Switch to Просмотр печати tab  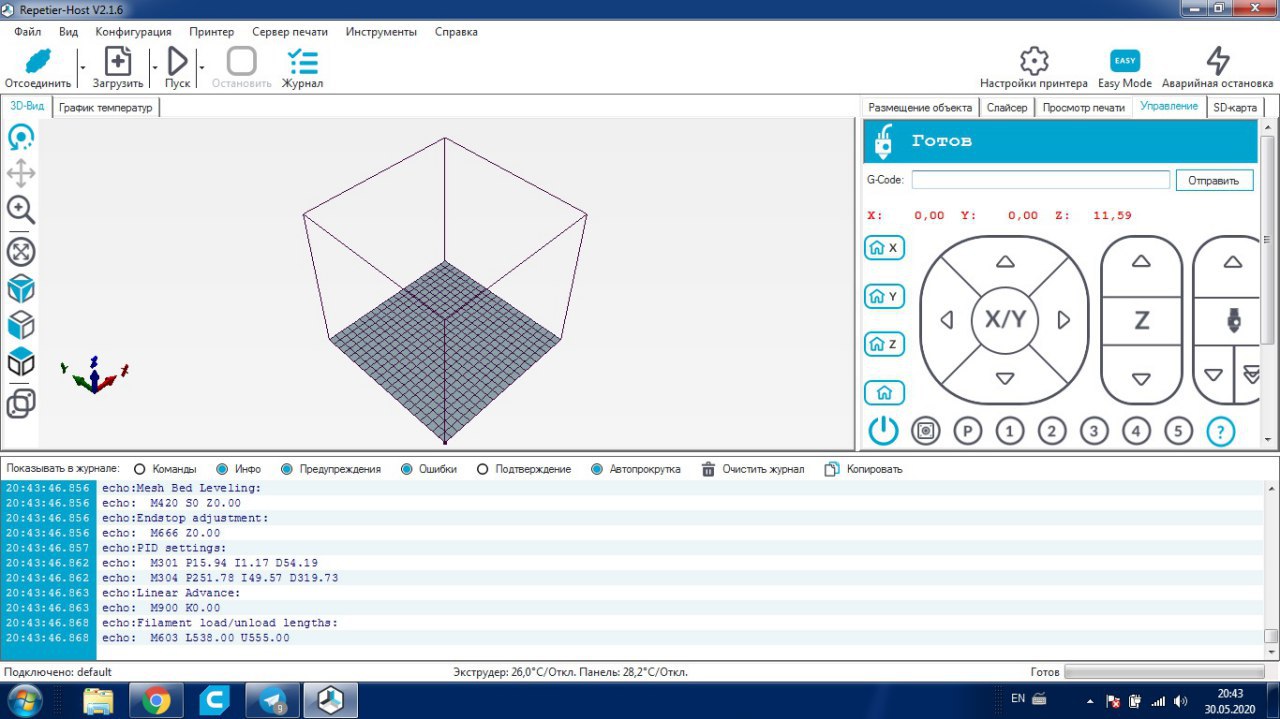1083,107
